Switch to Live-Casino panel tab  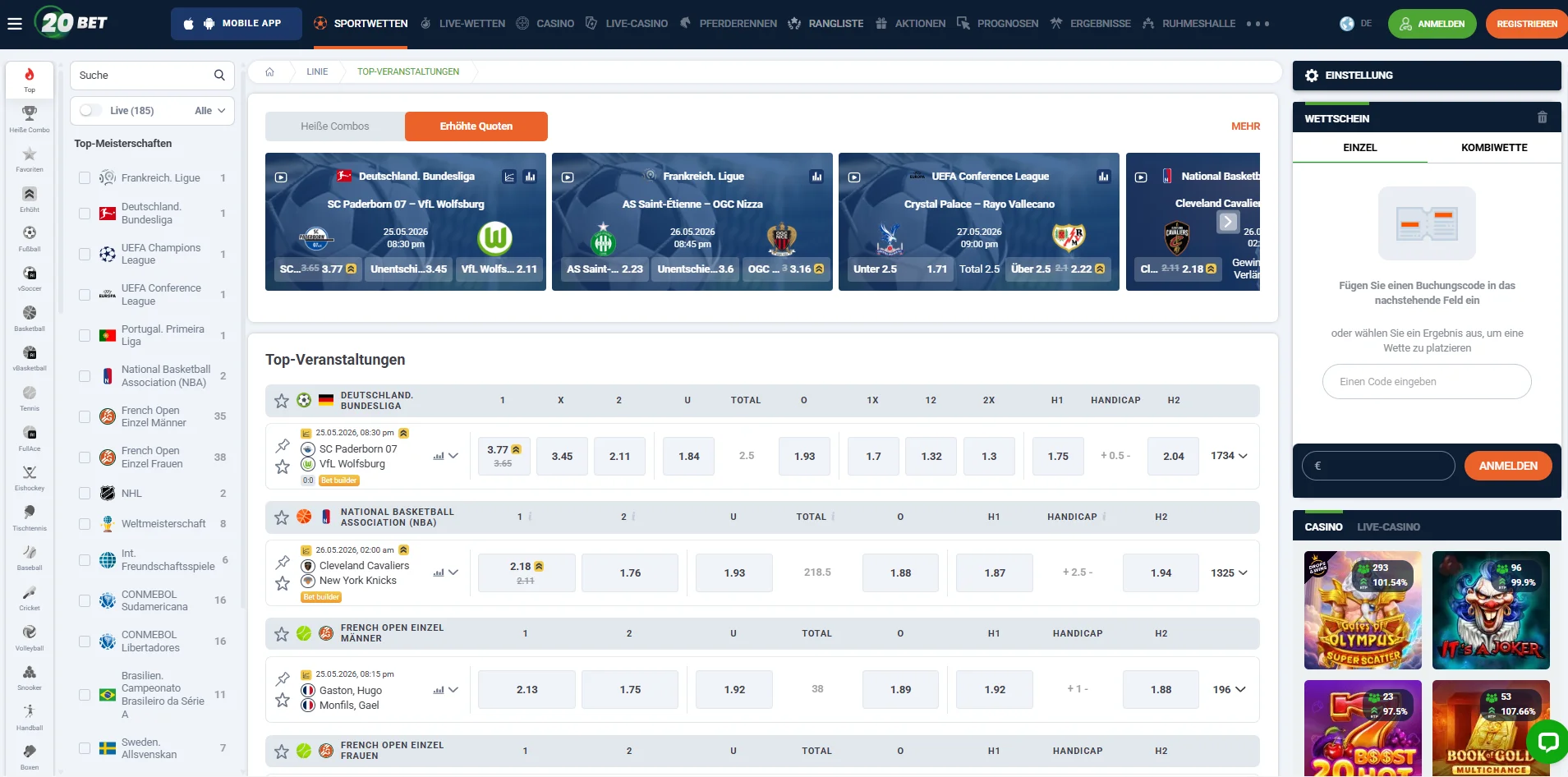click(1388, 527)
